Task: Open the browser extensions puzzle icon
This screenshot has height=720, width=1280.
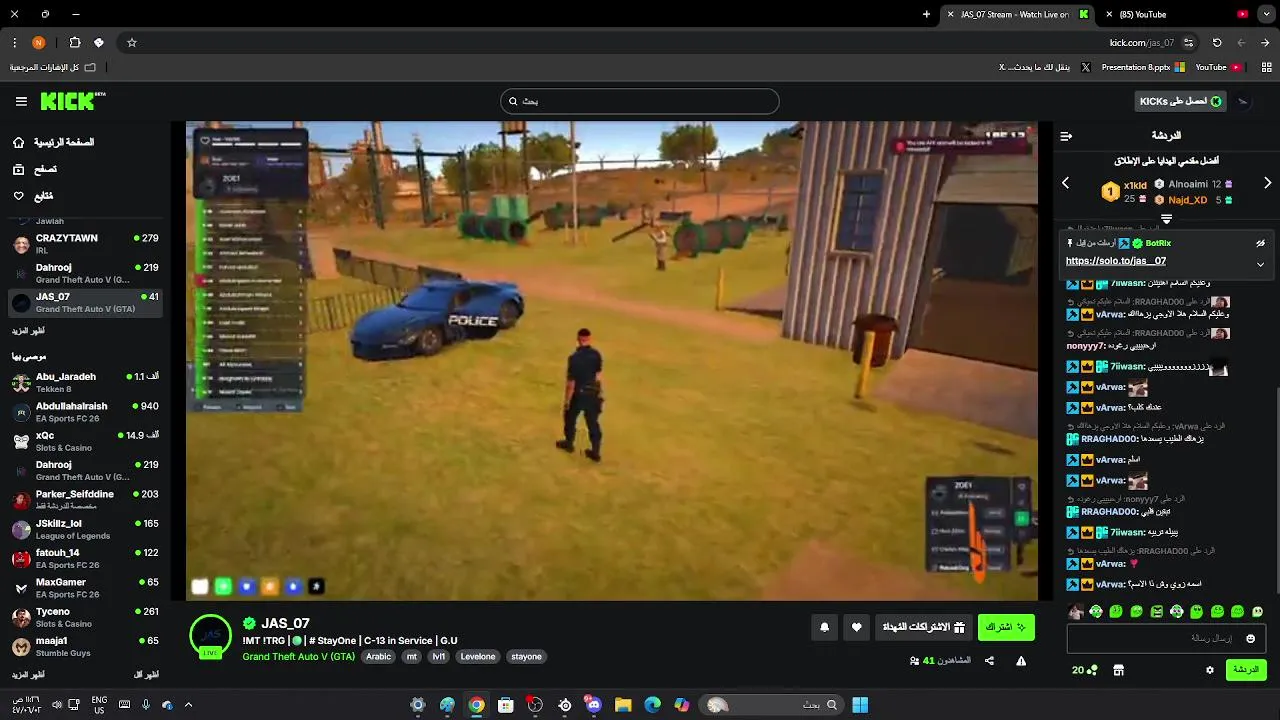Action: tap(74, 43)
